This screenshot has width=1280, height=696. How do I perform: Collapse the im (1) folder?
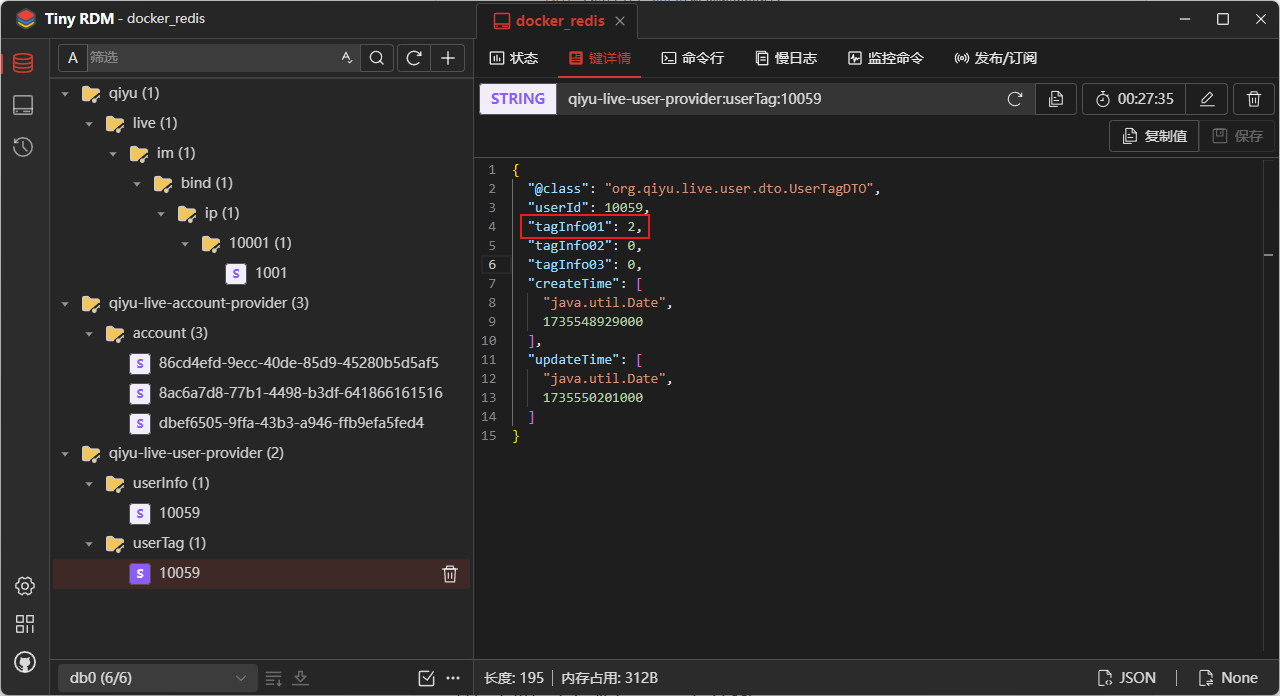tap(113, 153)
